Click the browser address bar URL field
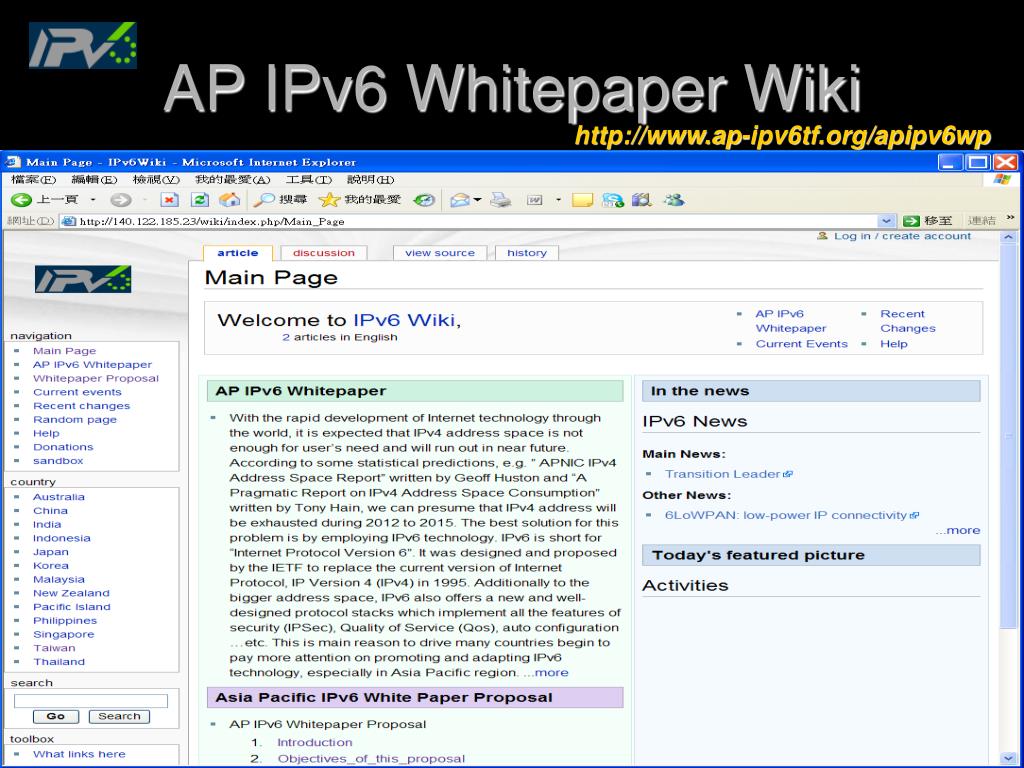 pos(477,221)
